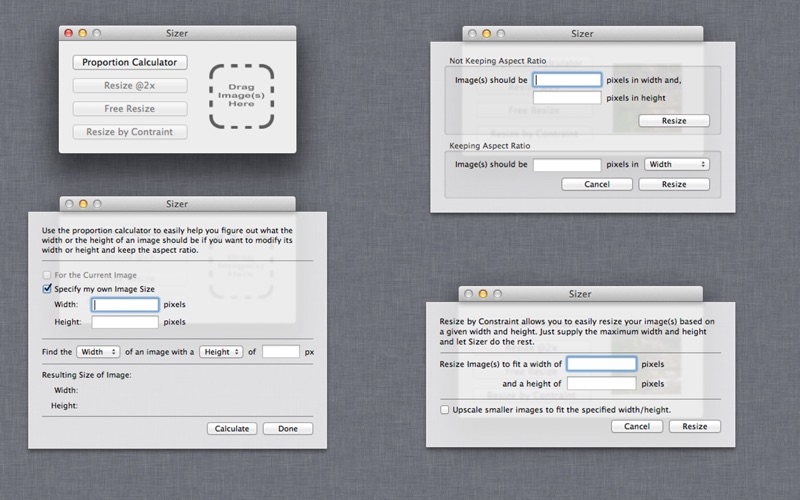Minimize the Proportion Calculator Sizer window (yellow button)

point(83,204)
